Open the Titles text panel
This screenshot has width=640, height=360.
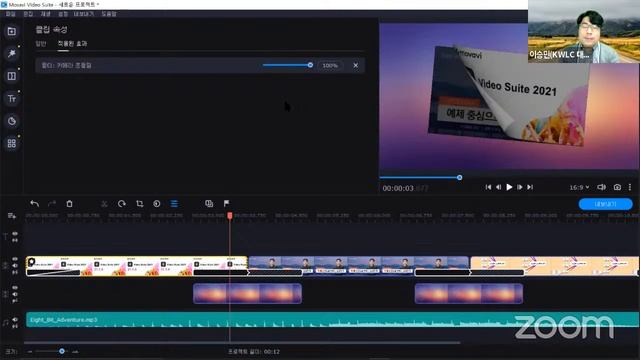[x=11, y=98]
